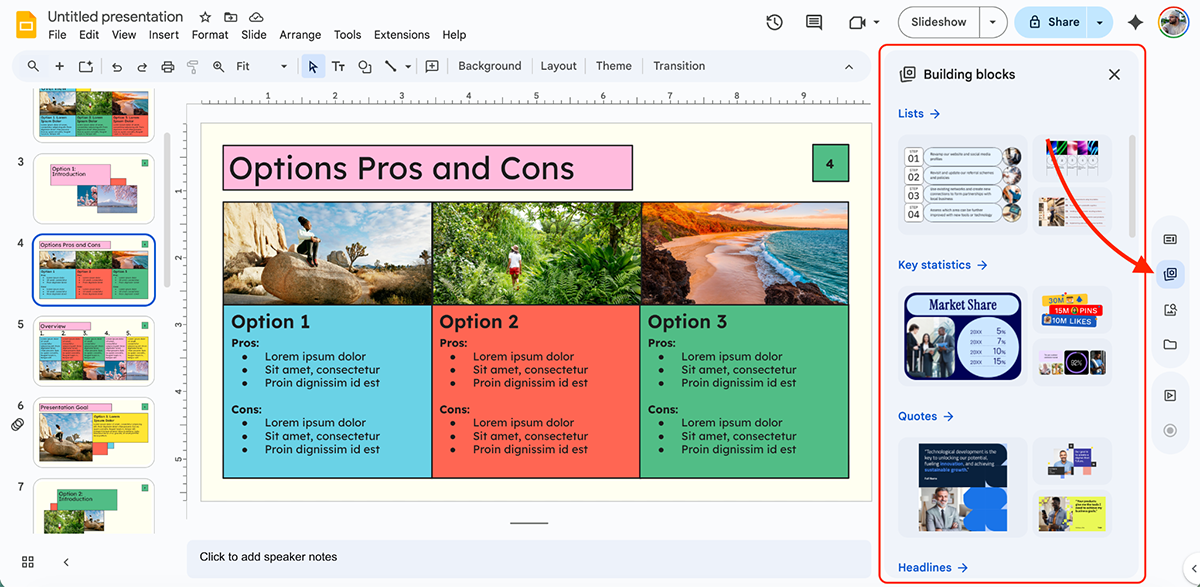Click the Slideshow button
This screenshot has height=587, width=1200.
coord(937,22)
